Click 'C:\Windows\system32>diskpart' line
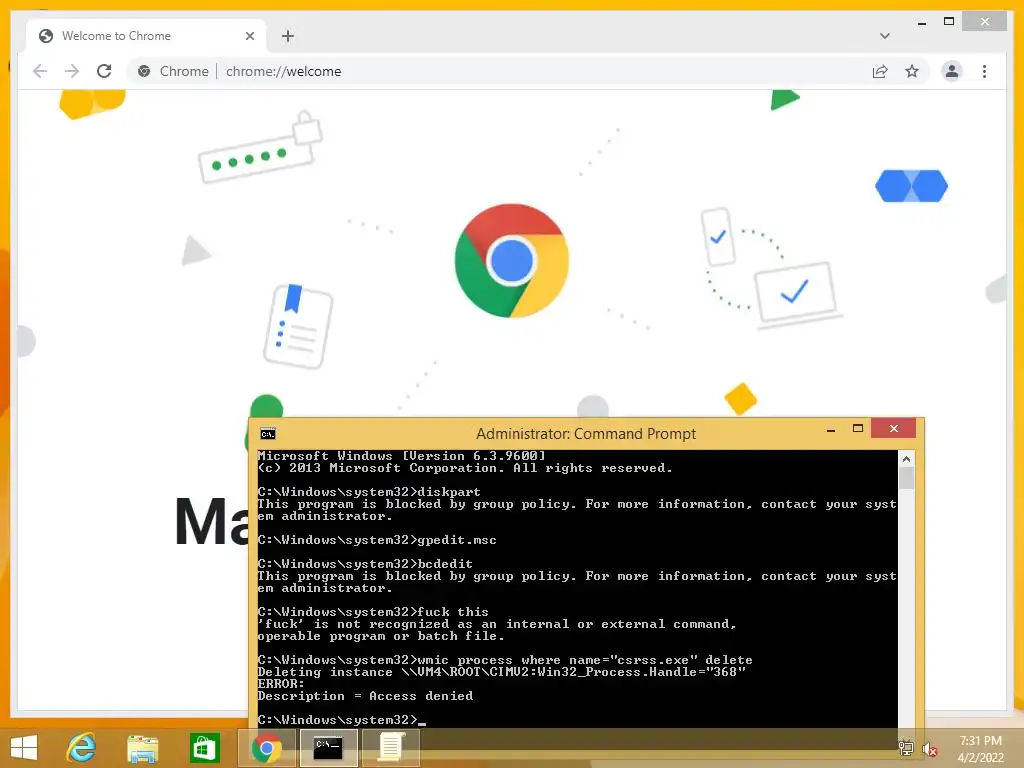The height and width of the screenshot is (768, 1024). [x=369, y=492]
